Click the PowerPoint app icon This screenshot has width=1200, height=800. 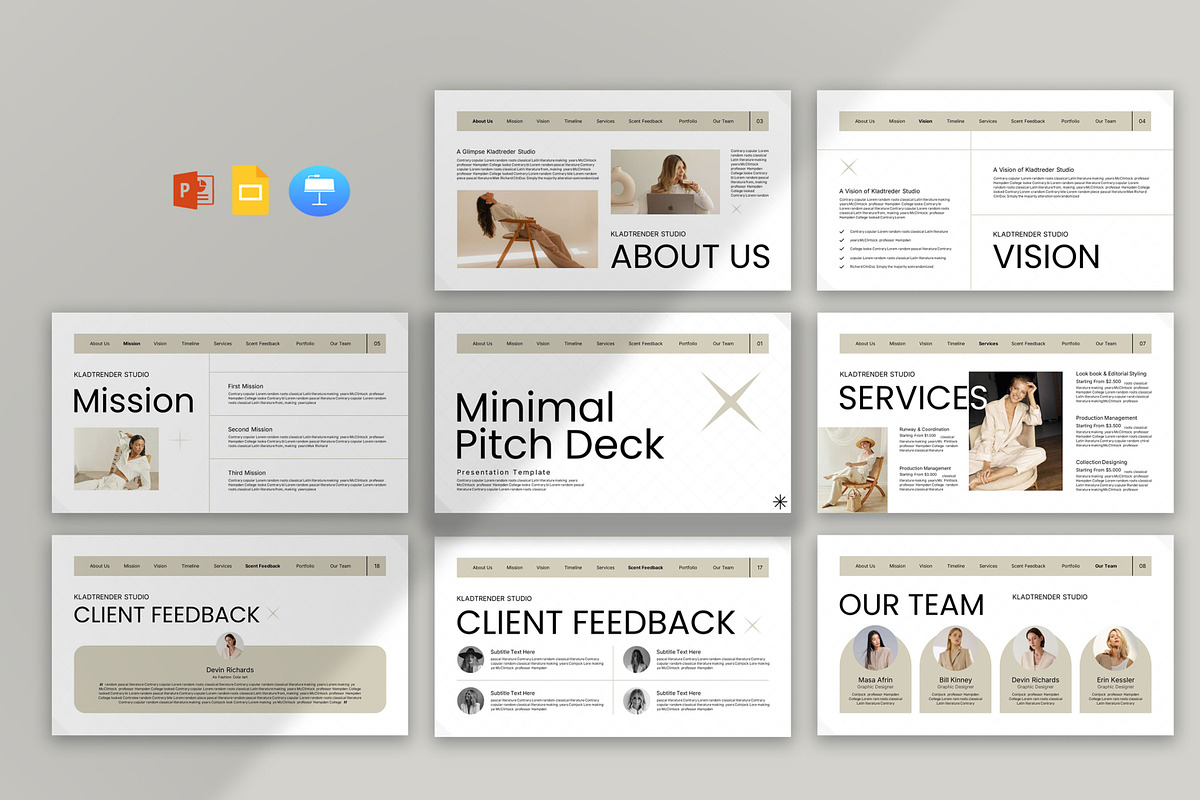coord(193,189)
